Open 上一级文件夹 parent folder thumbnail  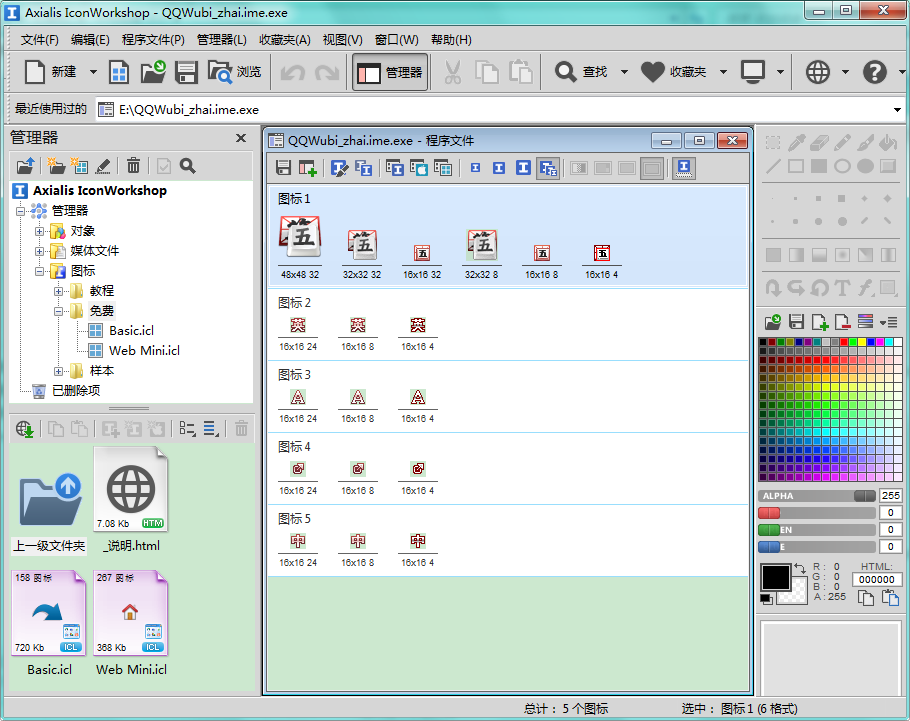point(49,501)
